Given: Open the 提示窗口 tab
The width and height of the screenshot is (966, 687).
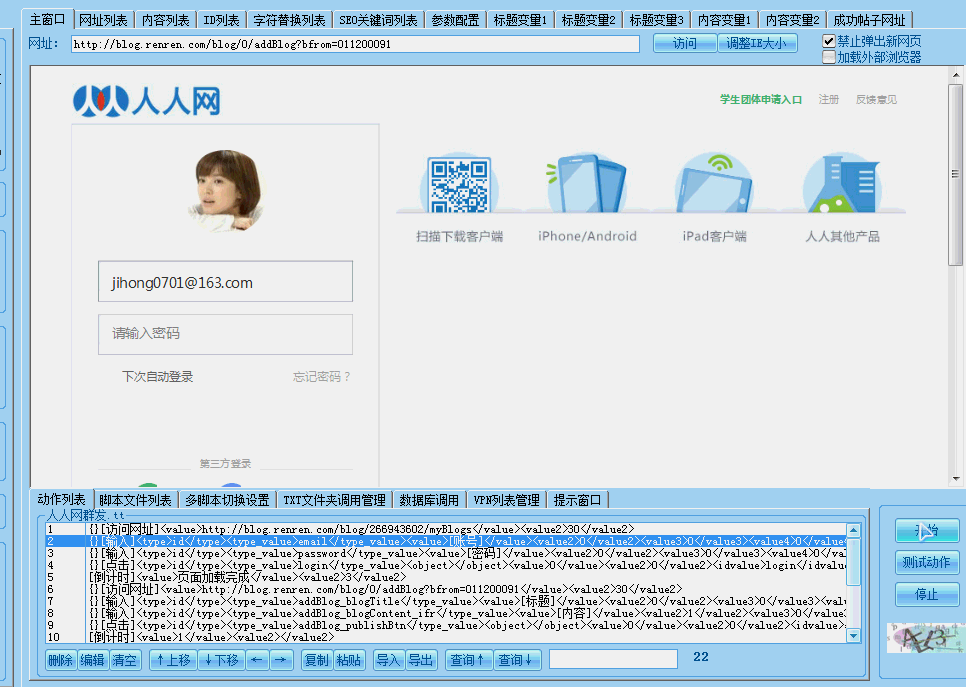Looking at the screenshot, I should pyautogui.click(x=577, y=500).
